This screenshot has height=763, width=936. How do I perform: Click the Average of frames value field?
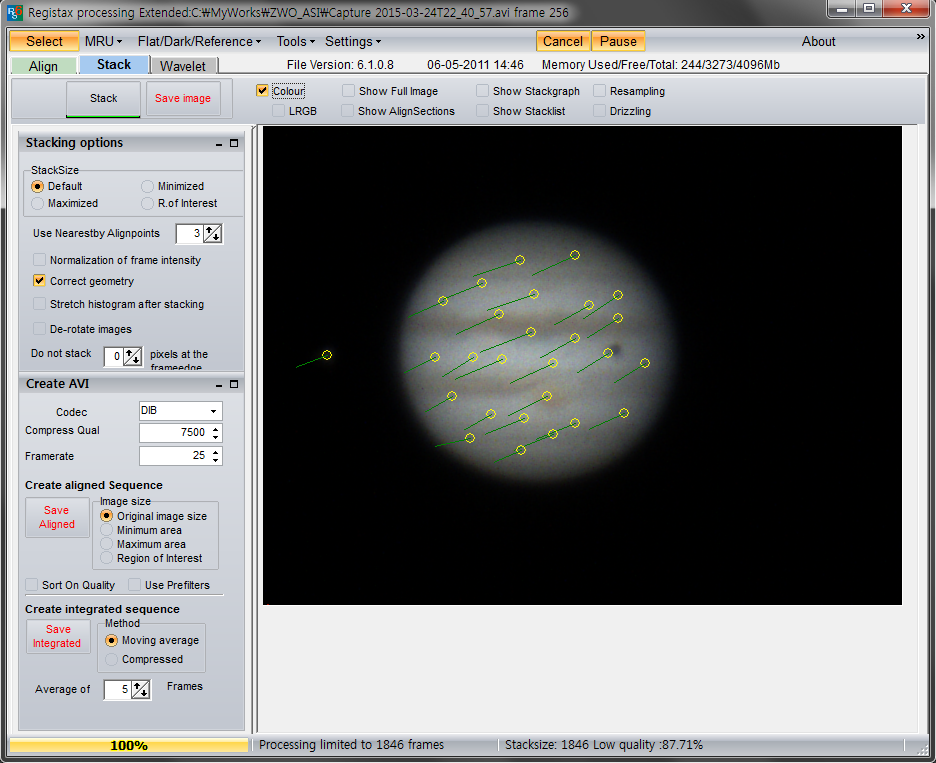point(118,690)
